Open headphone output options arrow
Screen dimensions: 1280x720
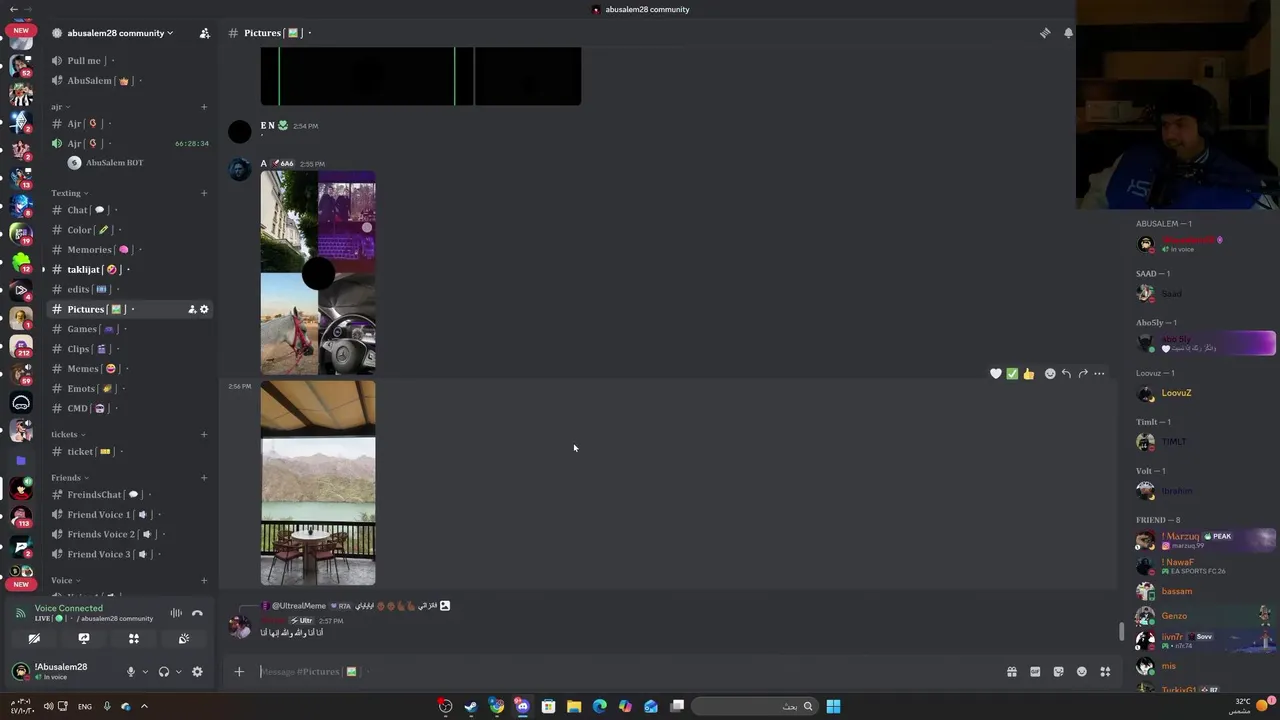tap(178, 672)
